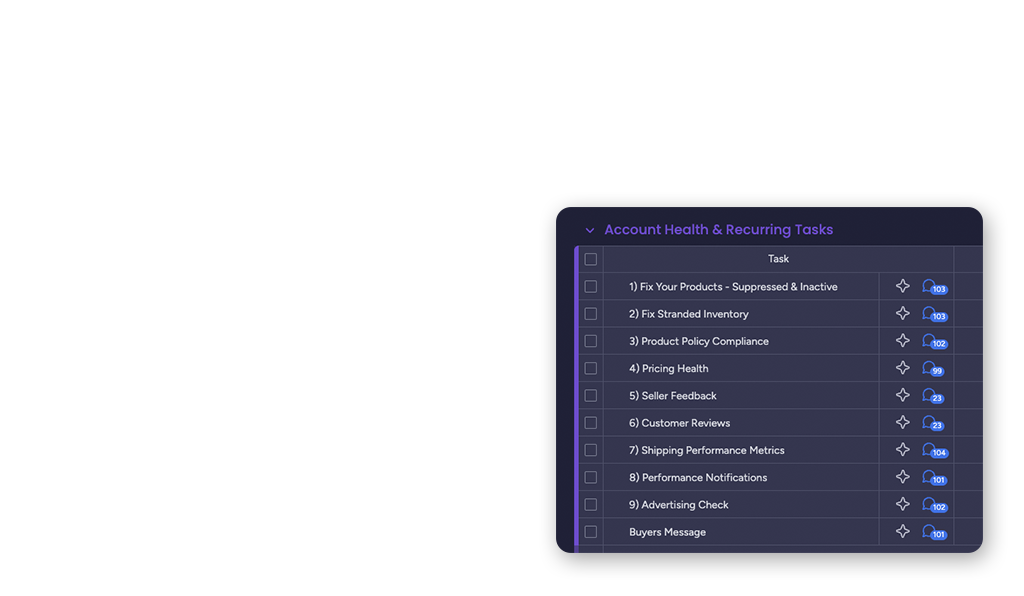The image size is (1024, 596).
Task: Select the purple group color bar
Action: tap(577, 400)
